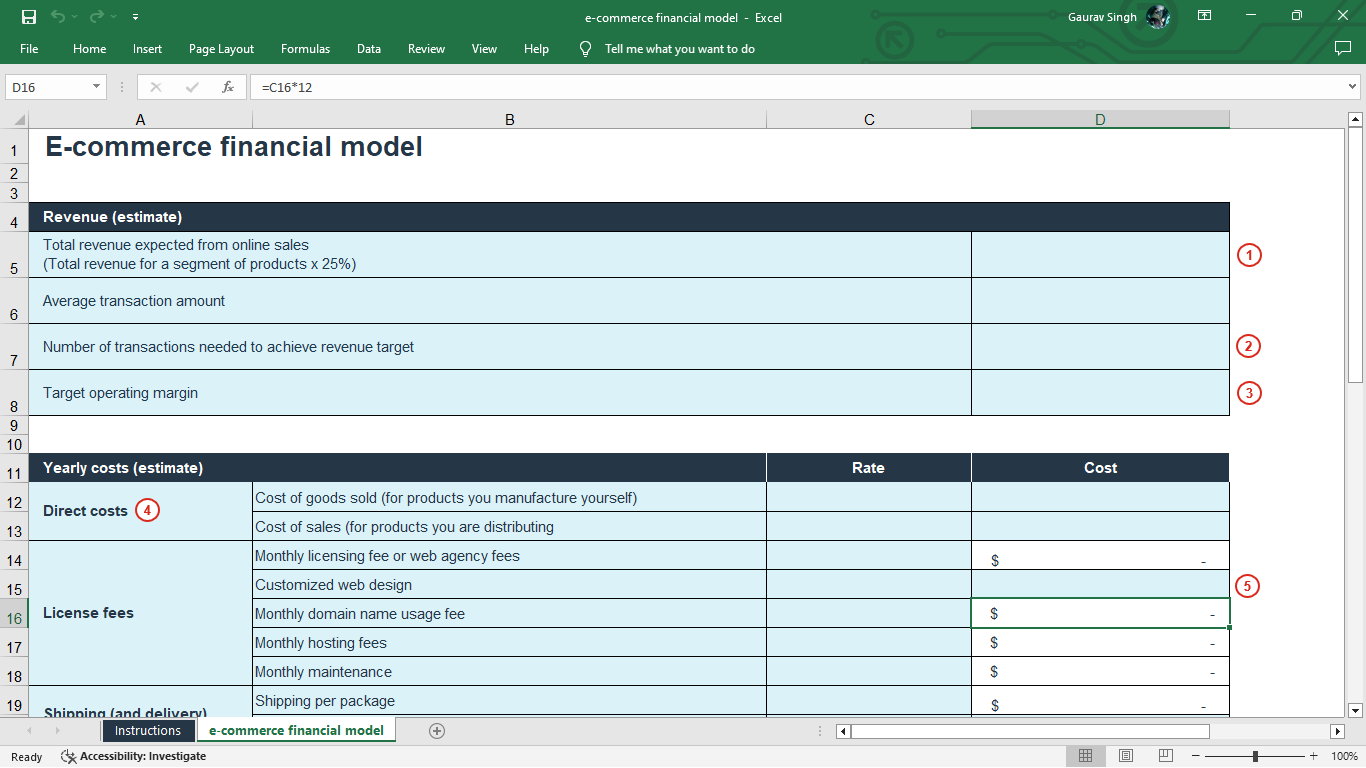This screenshot has height=768, width=1366.
Task: Click the zoom slider handle
Action: click(x=1255, y=756)
